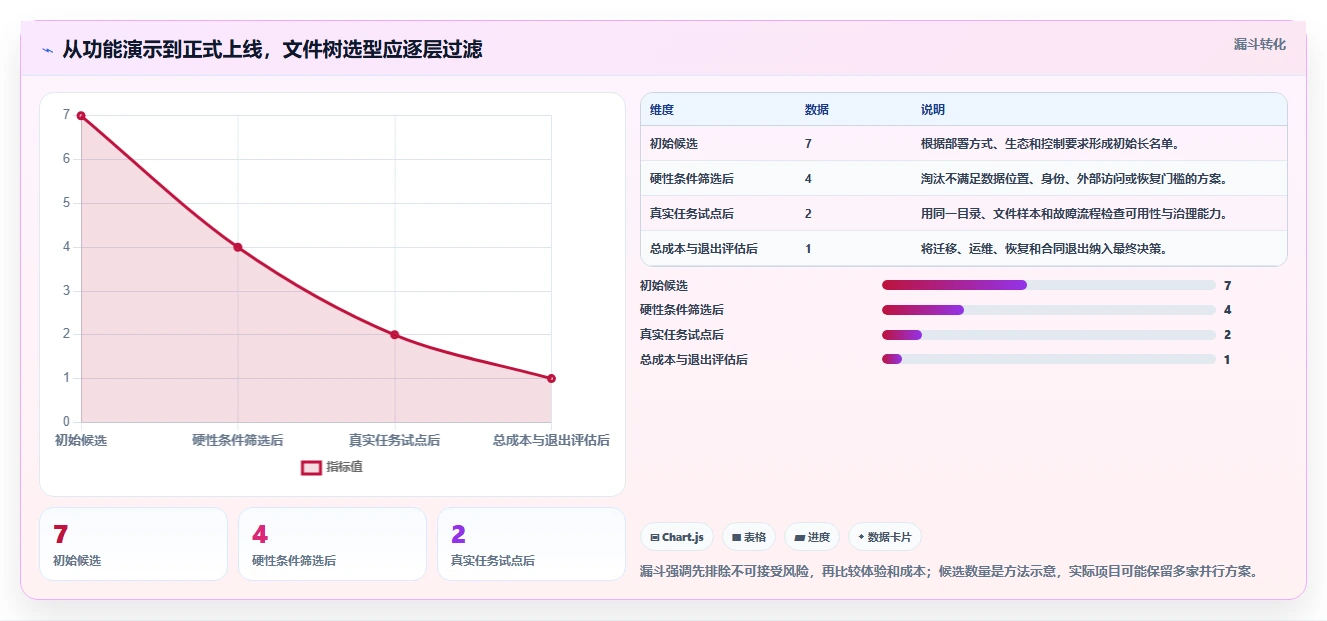
Task: Click the 数据 table column header
Action: pyautogui.click(x=817, y=110)
